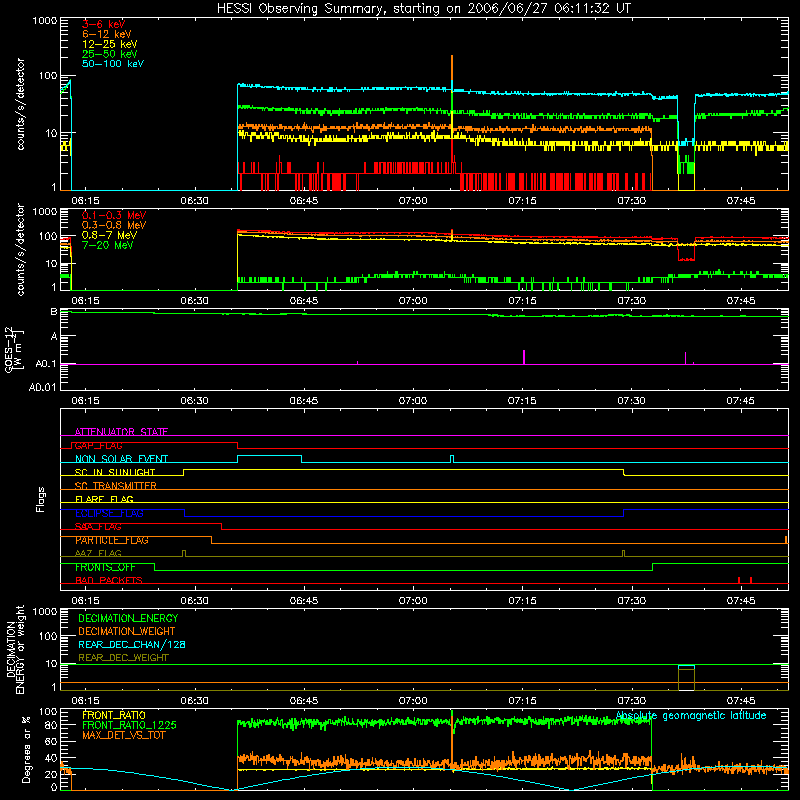
Task: Click the cyan REAR_DEC_CHAN step near 07:37
Action: [x=686, y=666]
